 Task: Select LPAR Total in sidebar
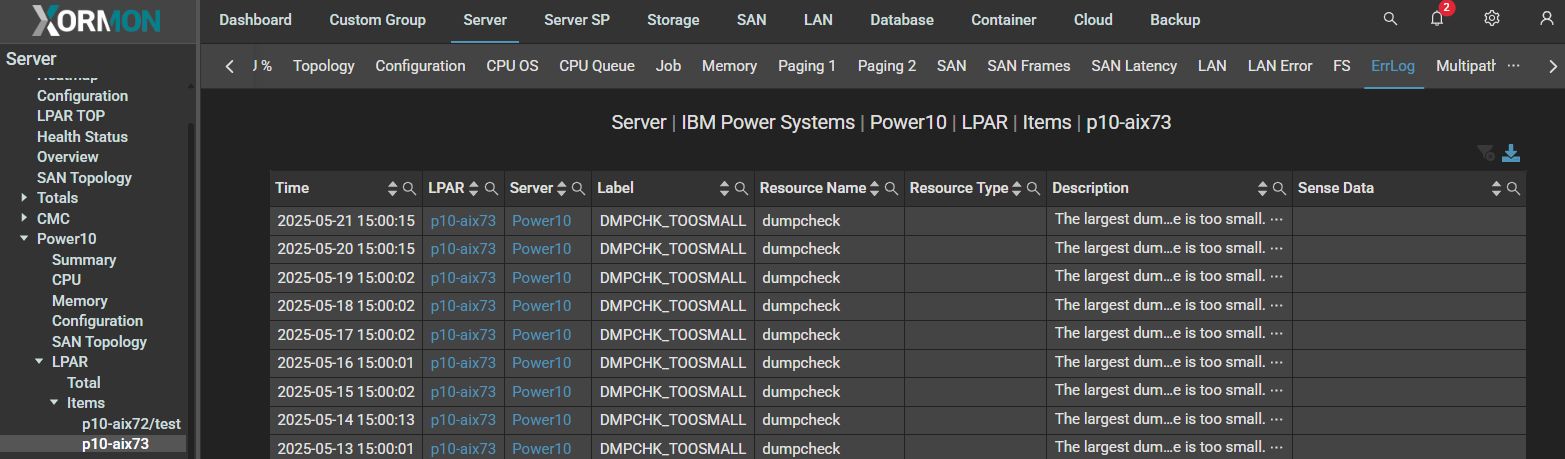tap(84, 383)
